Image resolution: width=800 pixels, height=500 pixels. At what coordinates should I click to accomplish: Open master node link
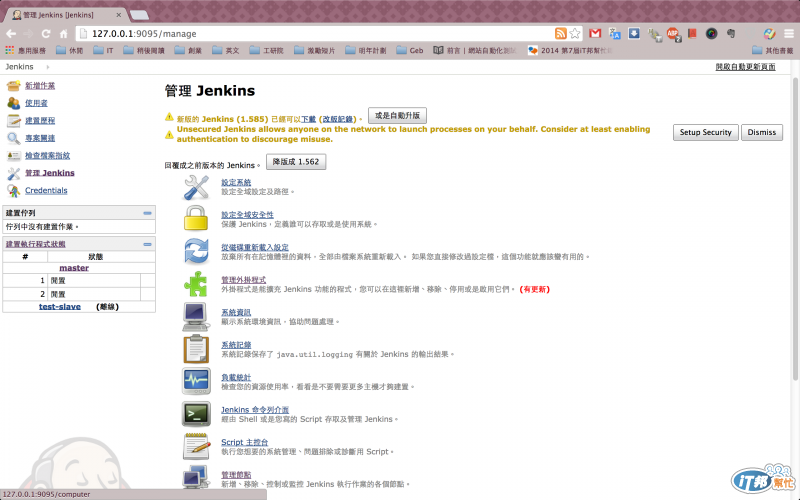point(74,268)
